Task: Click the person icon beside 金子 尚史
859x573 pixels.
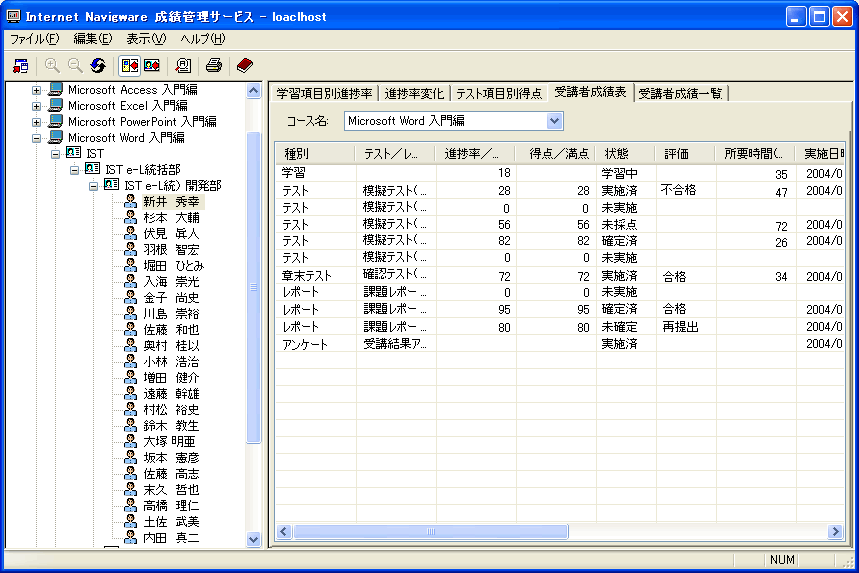Action: (130, 297)
